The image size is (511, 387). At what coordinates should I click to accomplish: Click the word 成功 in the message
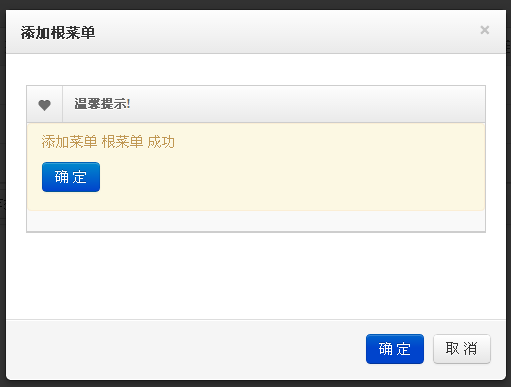click(161, 142)
